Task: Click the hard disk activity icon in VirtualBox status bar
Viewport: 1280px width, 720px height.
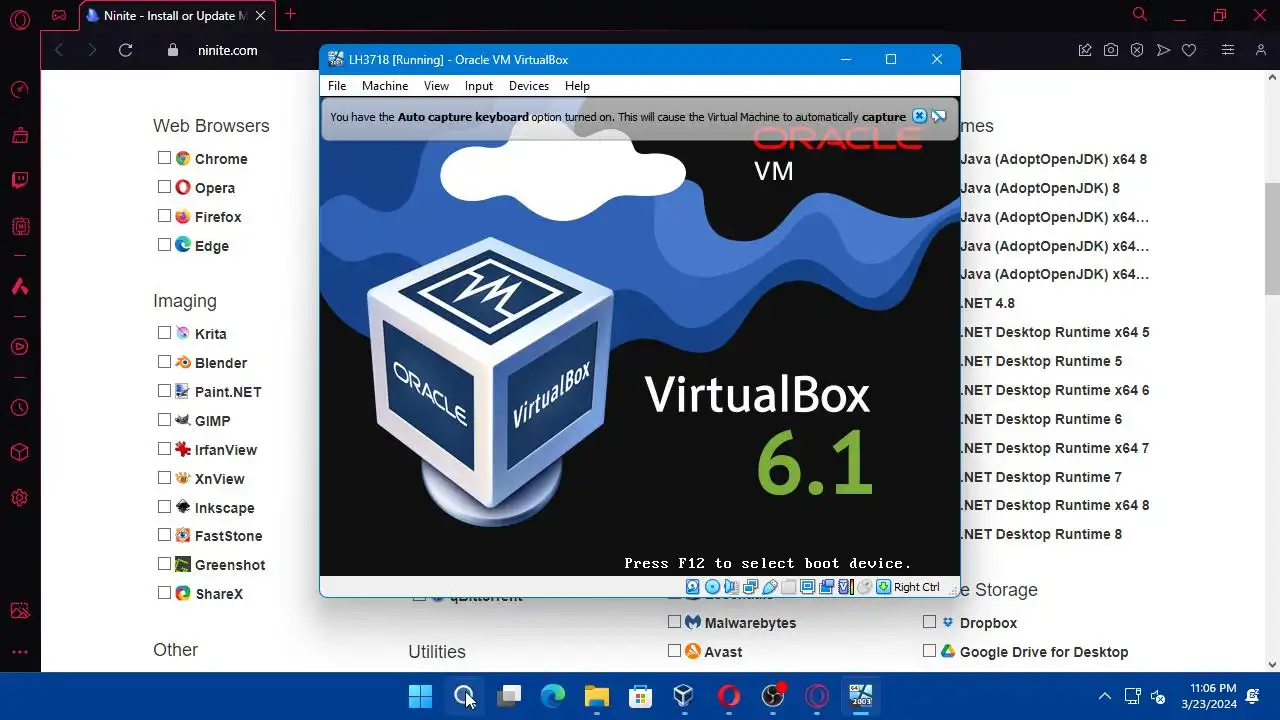Action: pyautogui.click(x=693, y=587)
